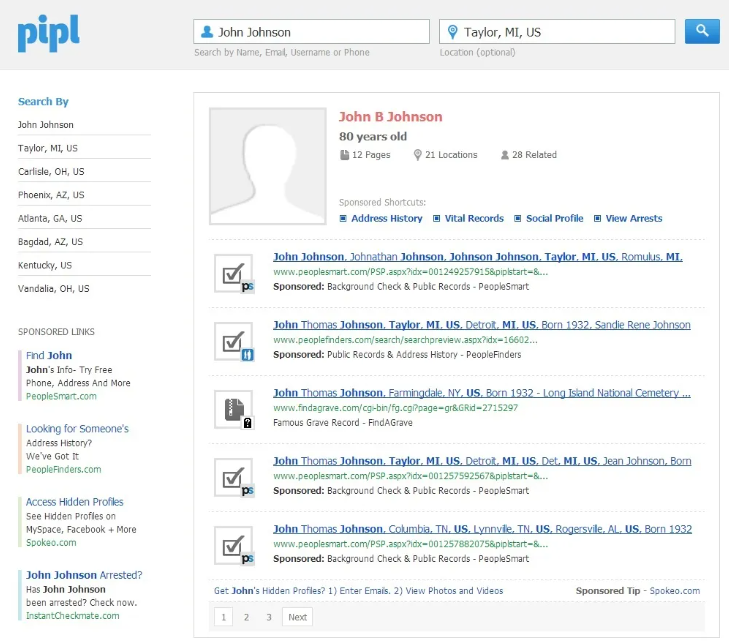Open Find John sponsored link
The width and height of the screenshot is (729, 644).
[x=49, y=355]
